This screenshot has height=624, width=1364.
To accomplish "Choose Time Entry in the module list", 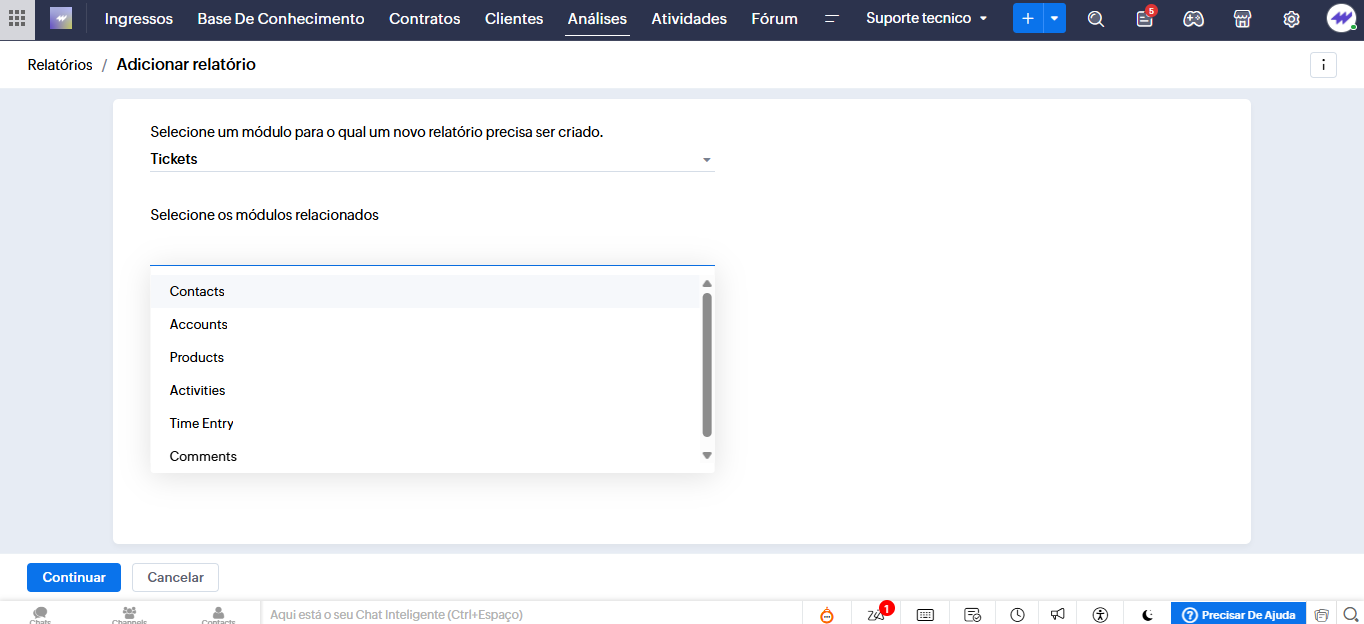I will [202, 423].
